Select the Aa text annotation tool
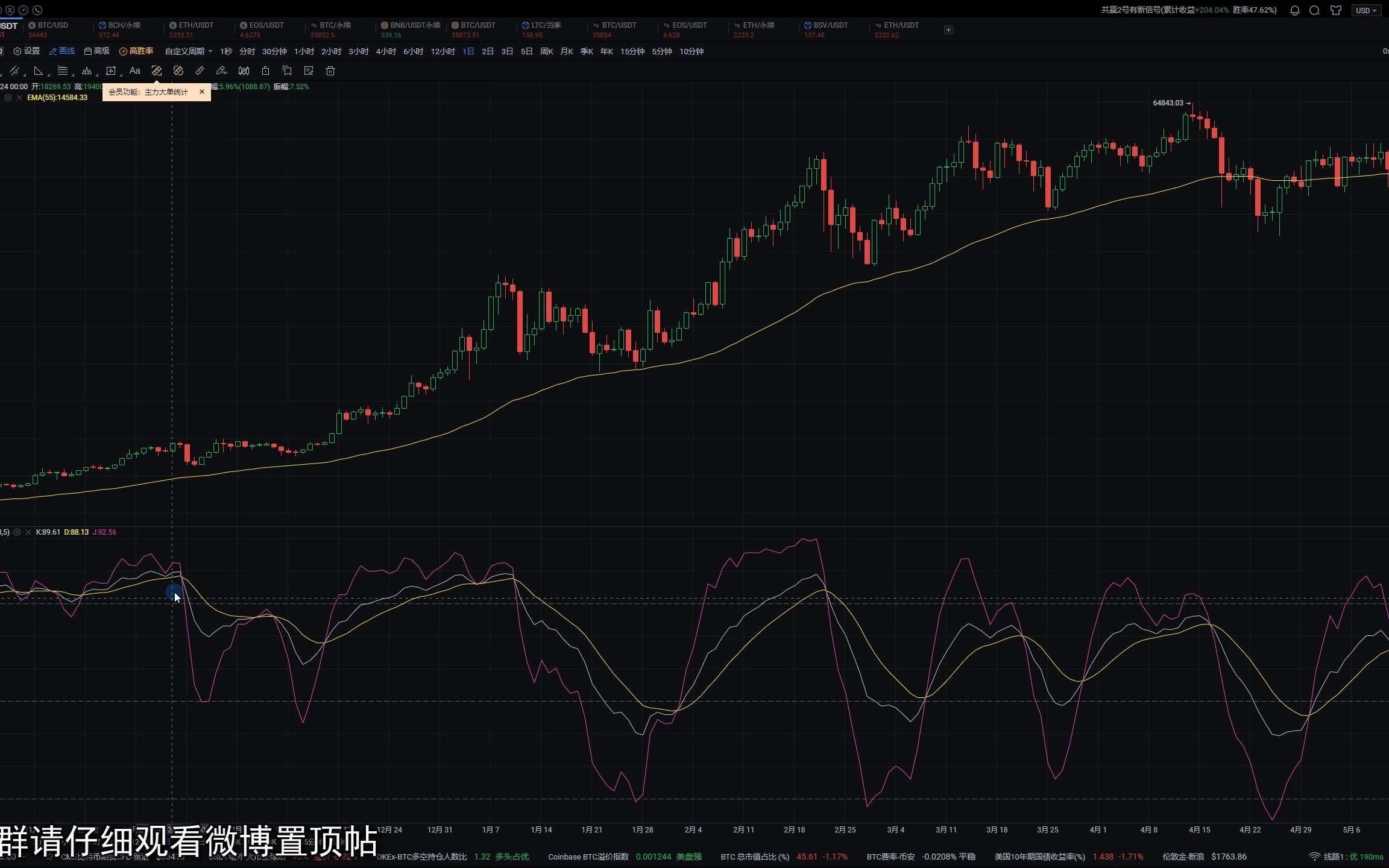 [x=134, y=71]
